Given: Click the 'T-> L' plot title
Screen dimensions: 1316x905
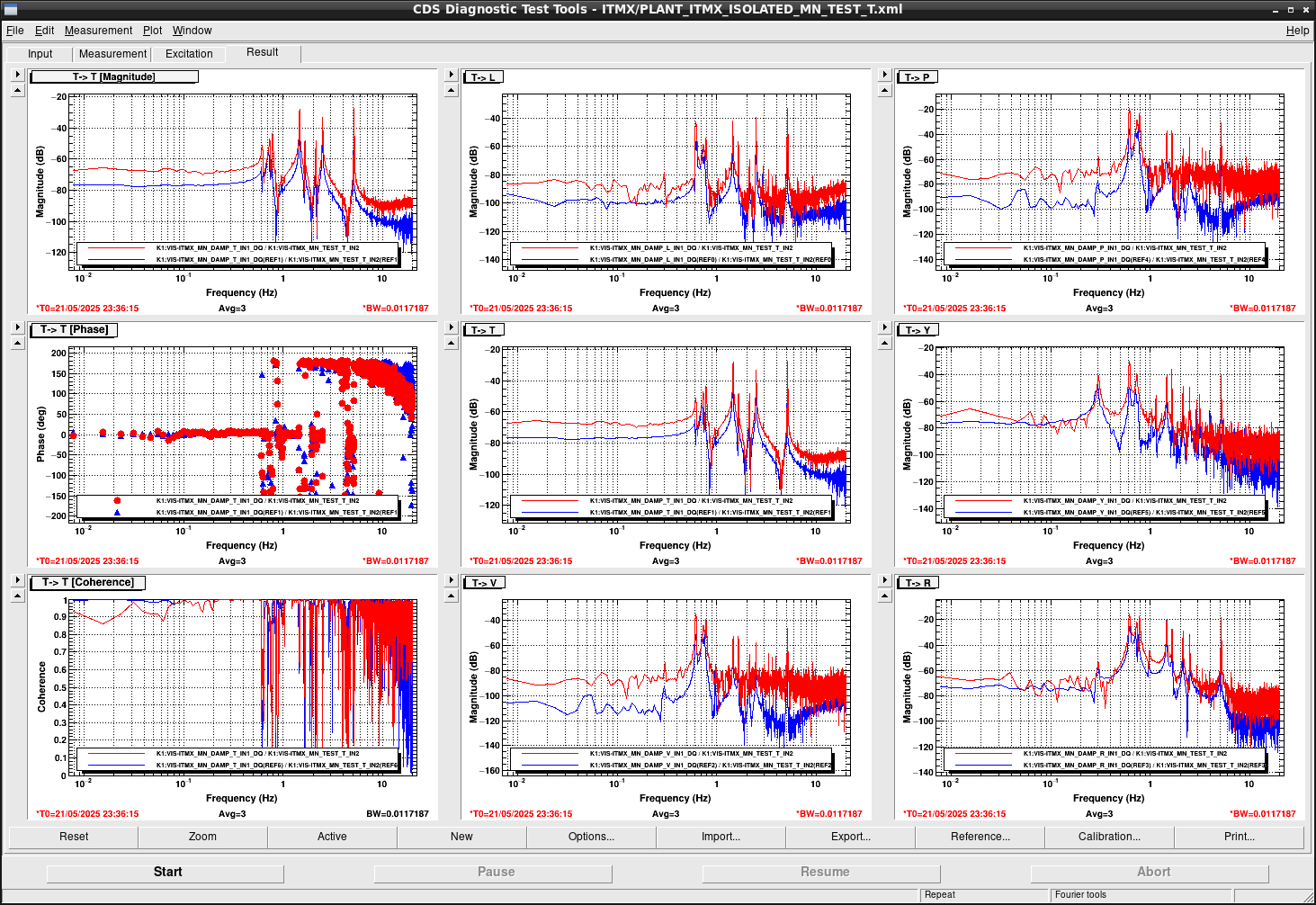Looking at the screenshot, I should (484, 76).
